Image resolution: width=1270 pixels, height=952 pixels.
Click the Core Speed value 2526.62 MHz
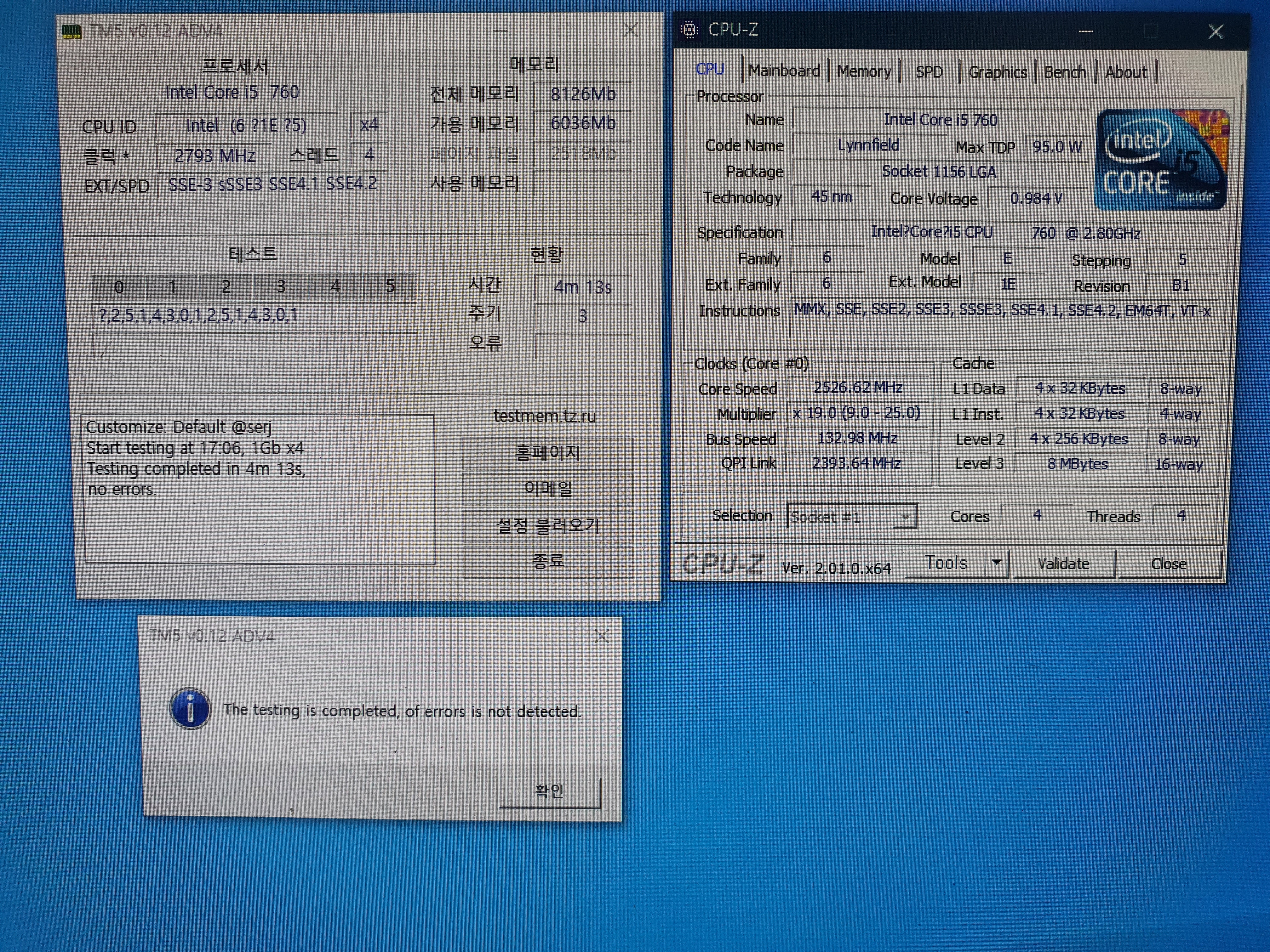(x=858, y=388)
